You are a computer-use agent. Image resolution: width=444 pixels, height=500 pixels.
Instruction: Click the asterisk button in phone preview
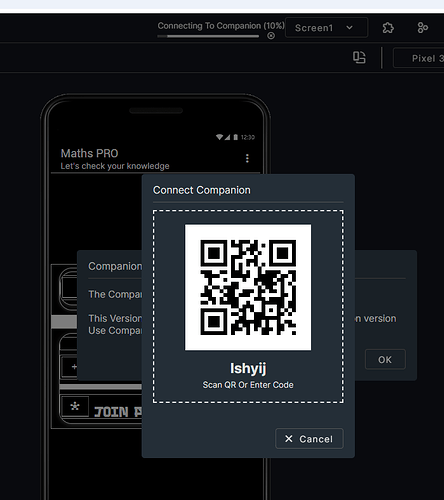75,407
